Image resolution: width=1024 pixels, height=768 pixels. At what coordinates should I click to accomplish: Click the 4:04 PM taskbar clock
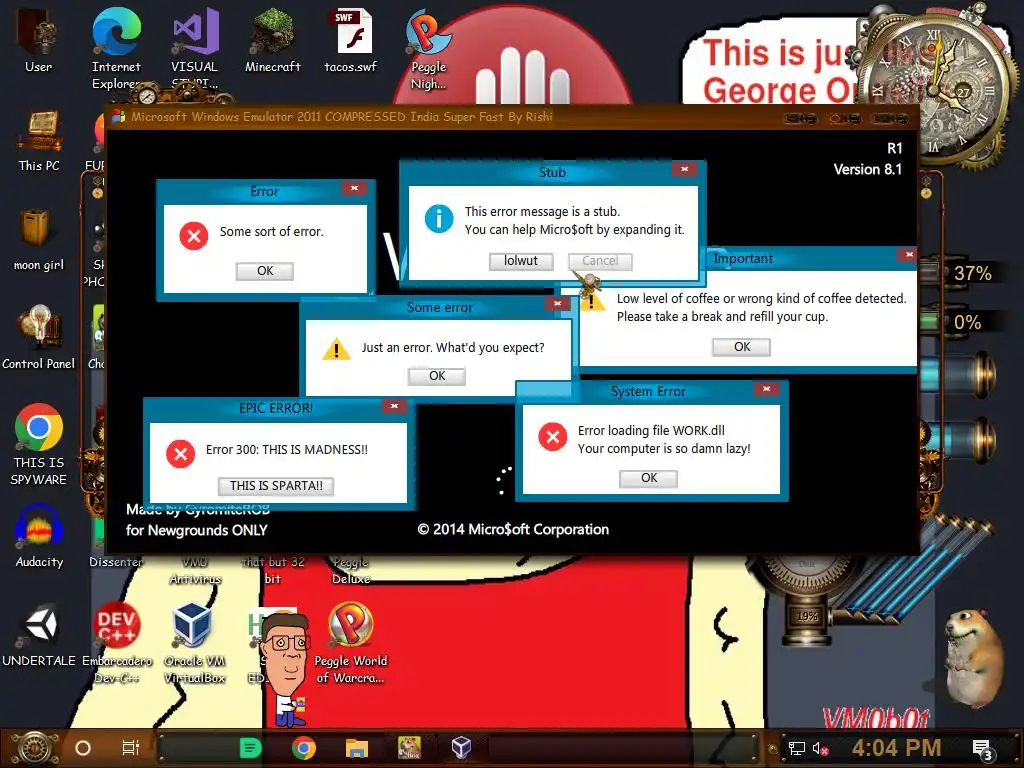click(x=896, y=748)
